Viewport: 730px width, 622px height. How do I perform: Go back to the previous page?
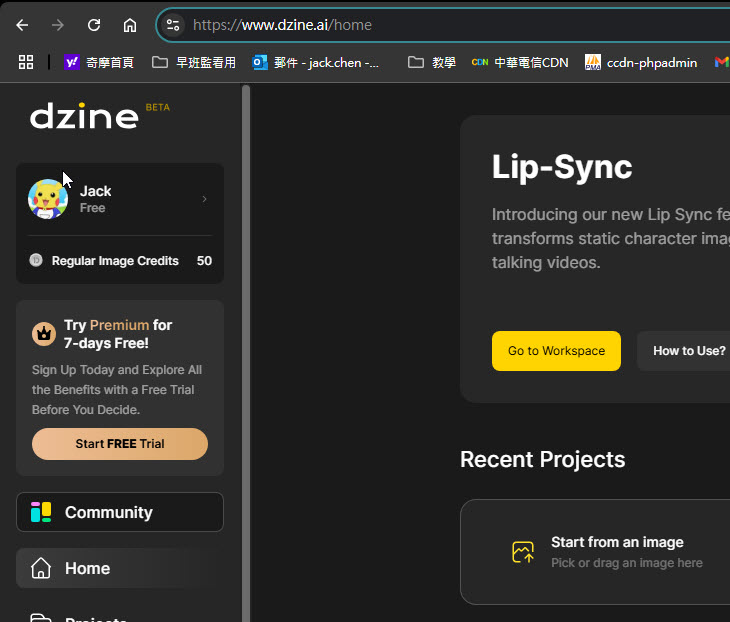[x=22, y=25]
